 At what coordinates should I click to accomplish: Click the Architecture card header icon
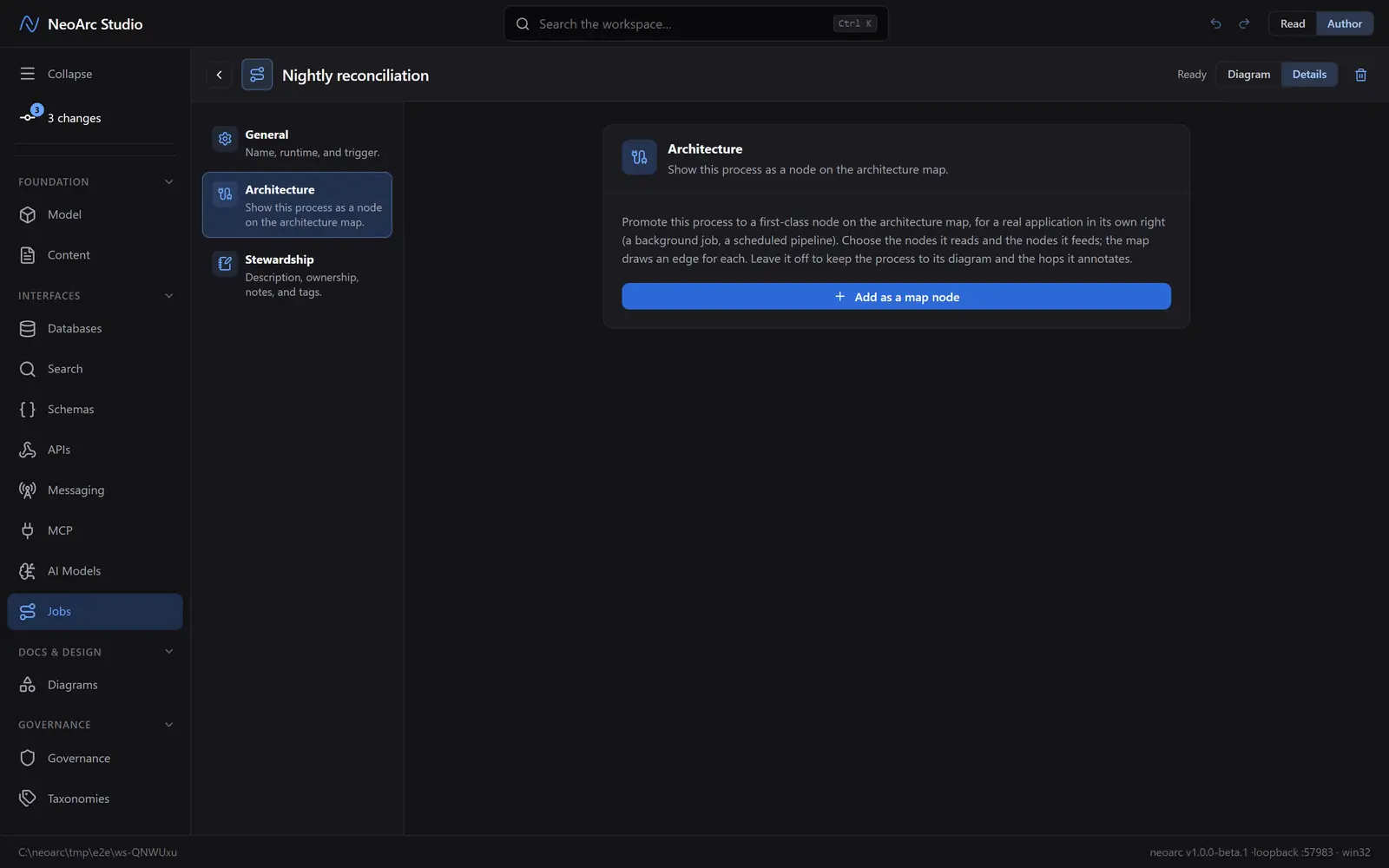coord(639,158)
